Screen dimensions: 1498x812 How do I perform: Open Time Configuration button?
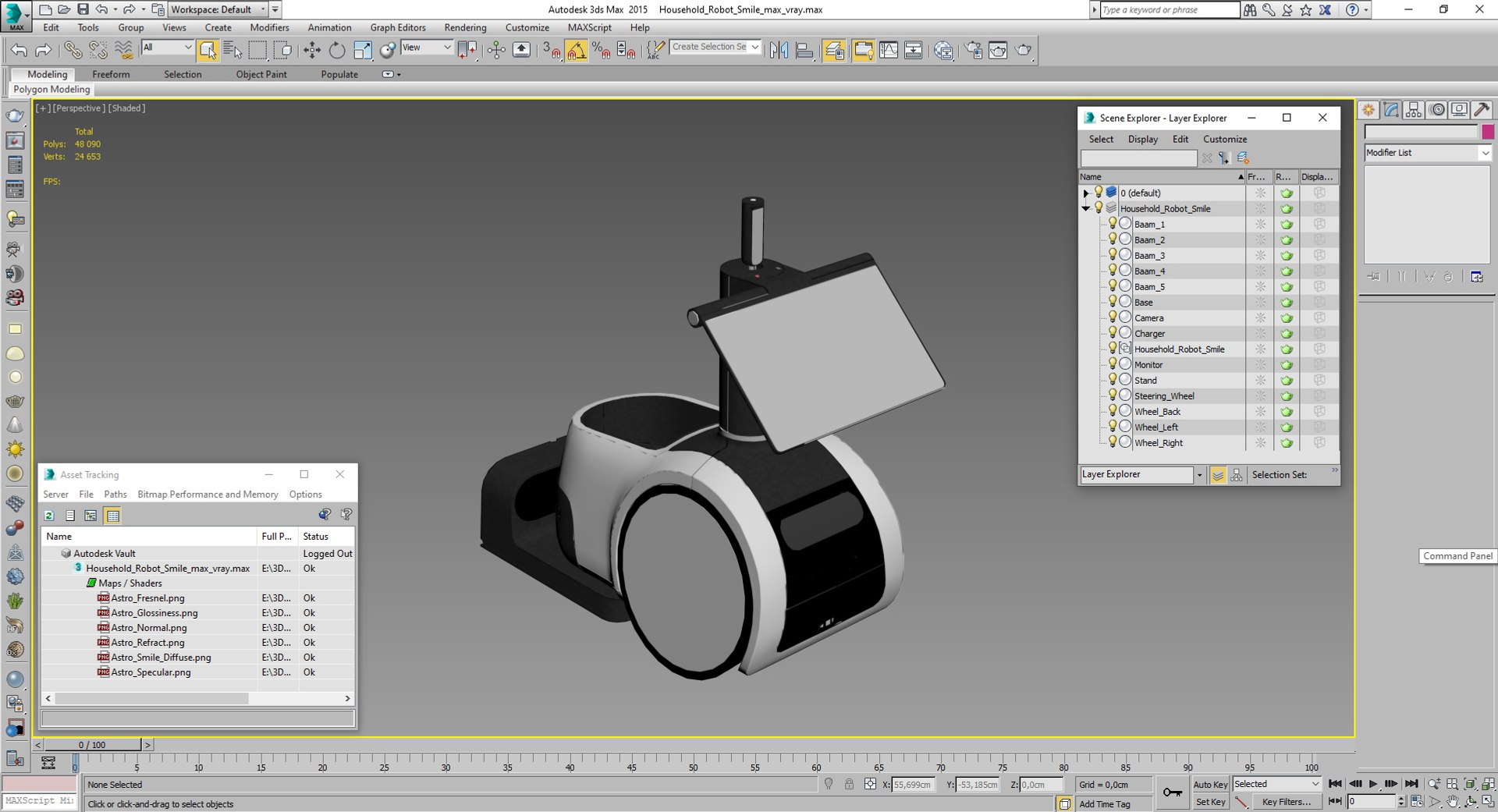pos(1418,801)
